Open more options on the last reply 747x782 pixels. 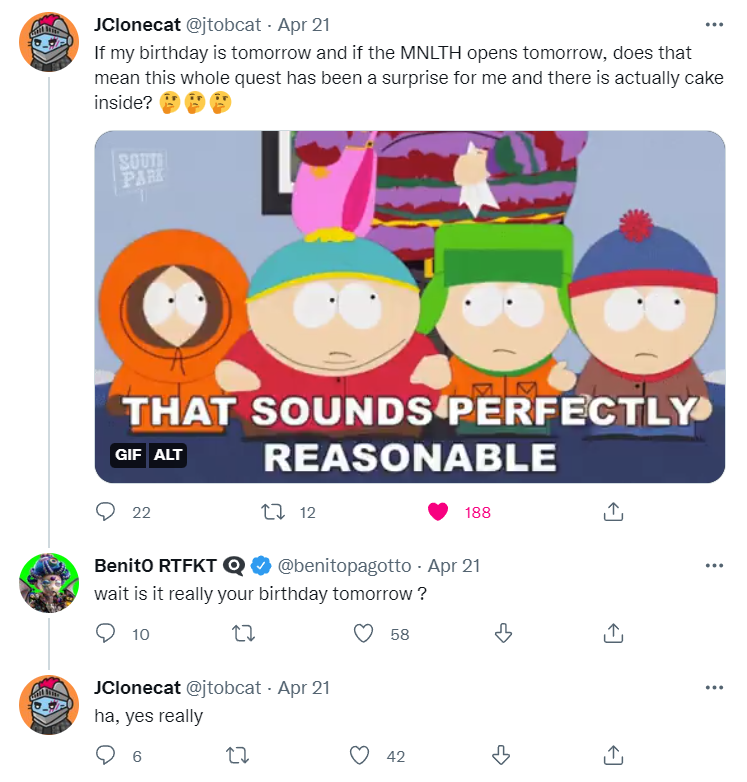pos(713,688)
